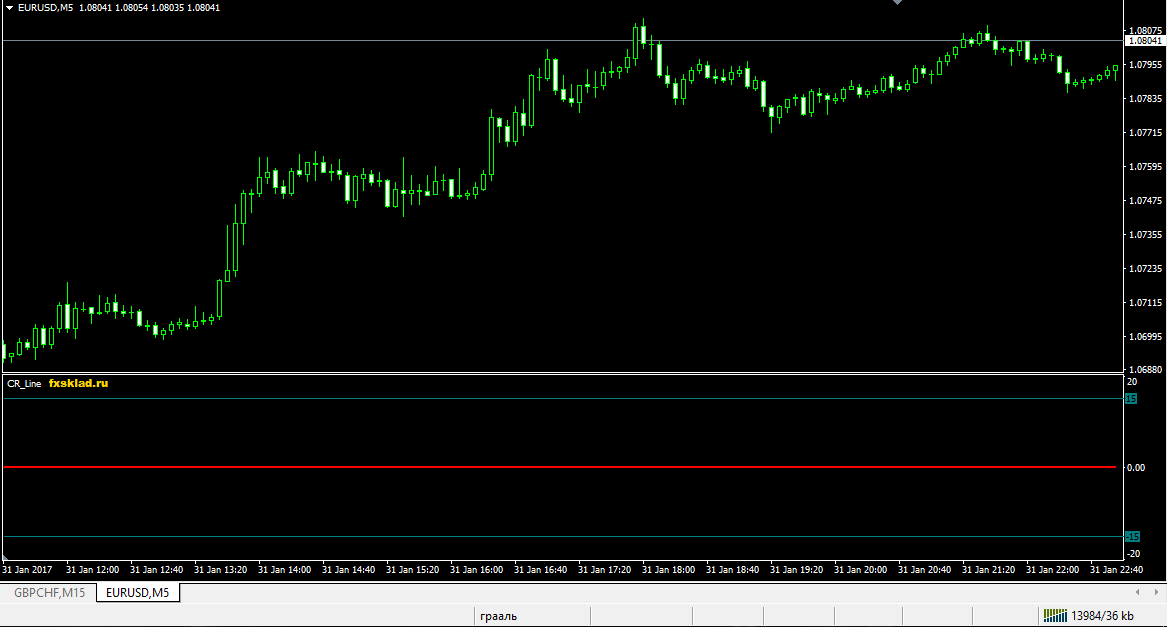Click the 1.07835 price scale label
1167x627 pixels.
click(x=1145, y=99)
